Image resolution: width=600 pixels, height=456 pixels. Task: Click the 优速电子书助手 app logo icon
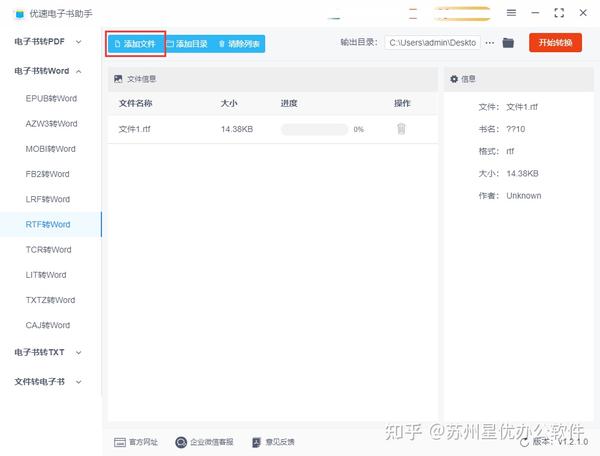20,14
